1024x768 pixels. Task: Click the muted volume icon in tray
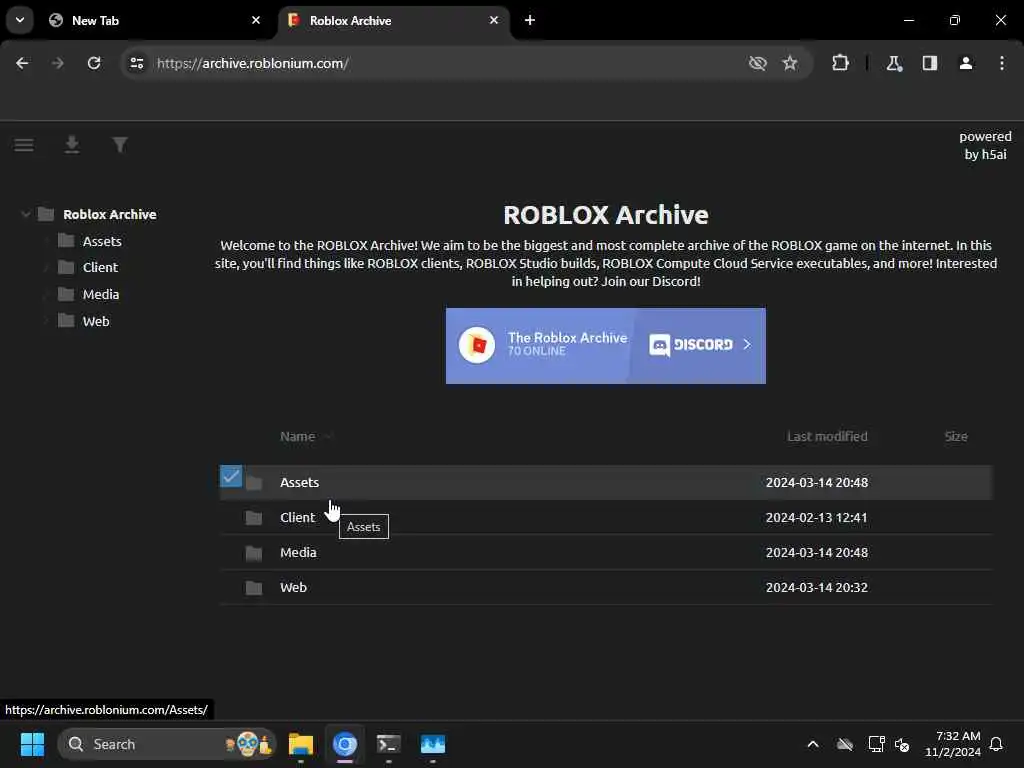click(x=902, y=744)
